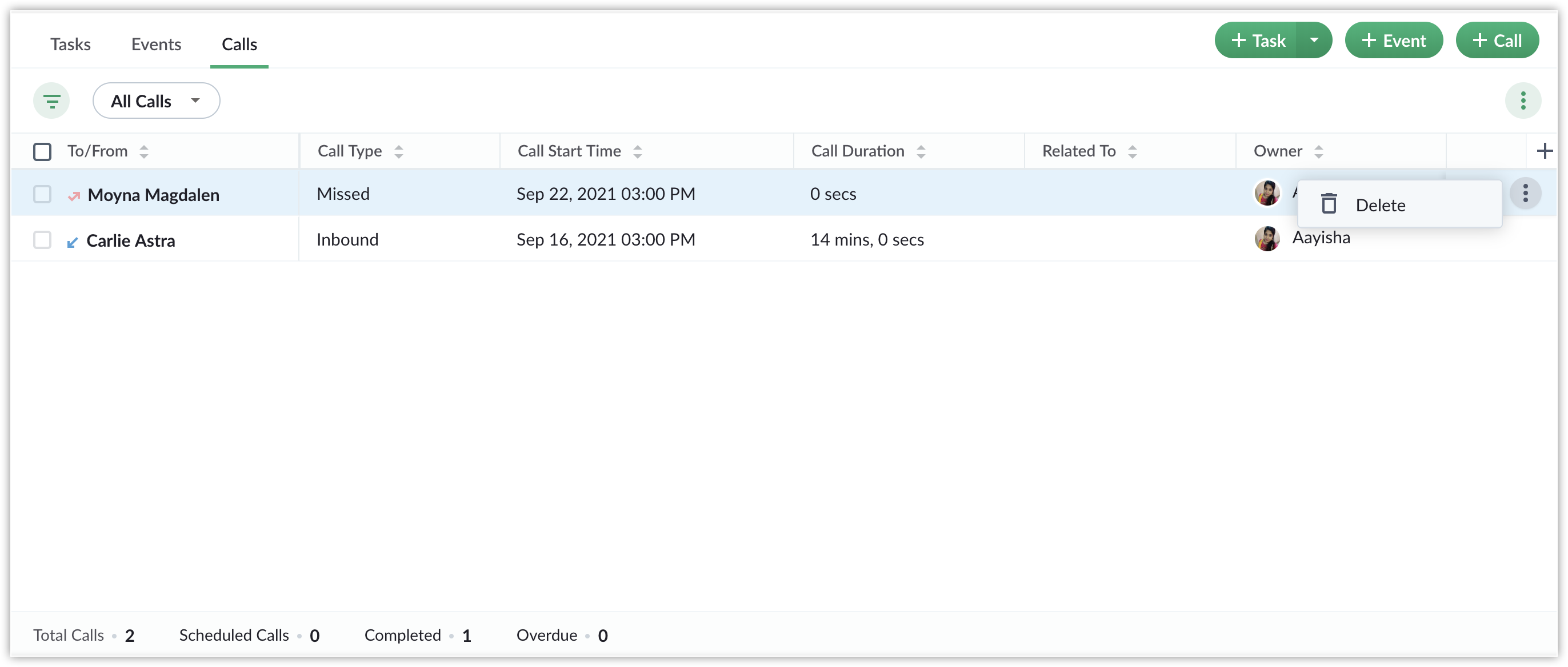
Task: Click inbound call arrow icon beside Carlie Astra
Action: [73, 242]
